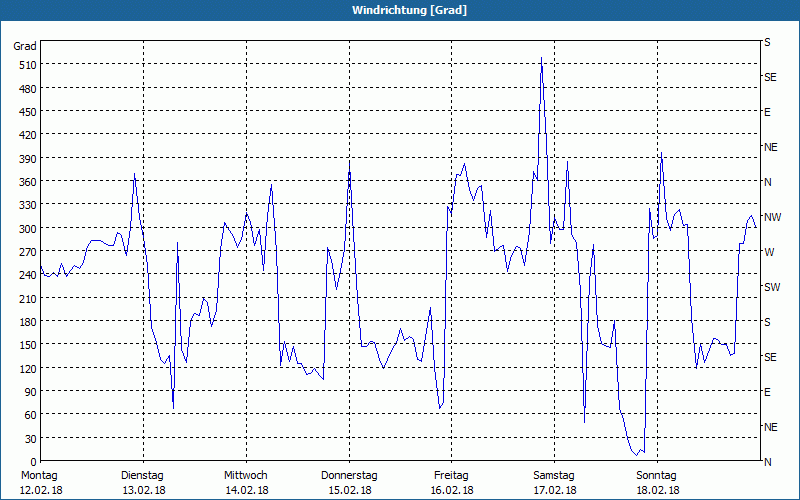This screenshot has width=800, height=500.
Task: Click the Grad axis unit label
Action: 25,46
